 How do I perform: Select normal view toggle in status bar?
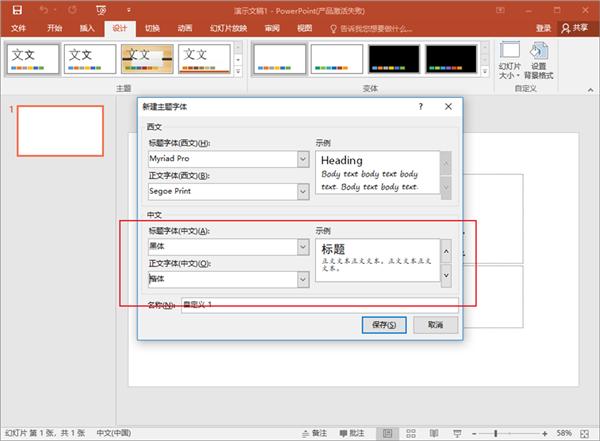pyautogui.click(x=387, y=433)
